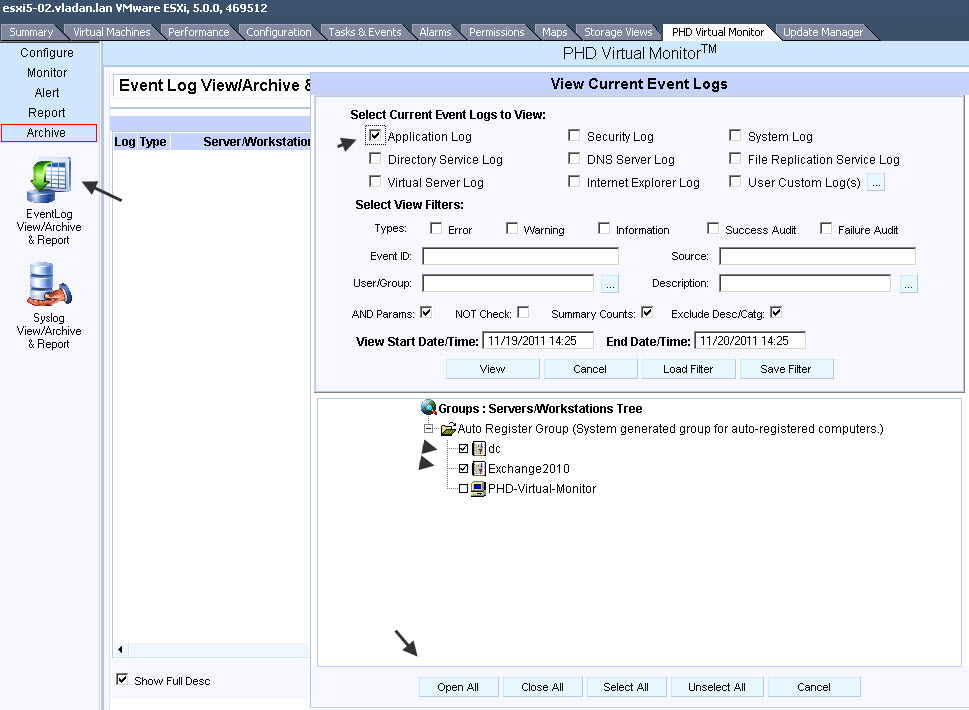Click the Unselect All button

click(x=717, y=687)
